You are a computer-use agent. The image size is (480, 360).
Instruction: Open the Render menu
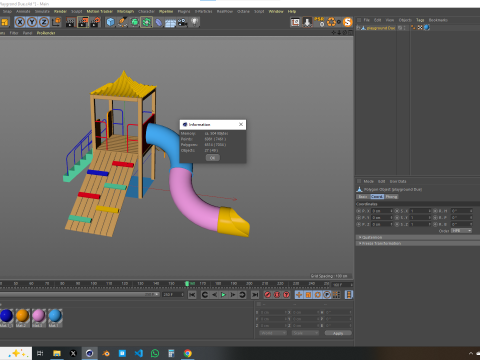[60, 11]
